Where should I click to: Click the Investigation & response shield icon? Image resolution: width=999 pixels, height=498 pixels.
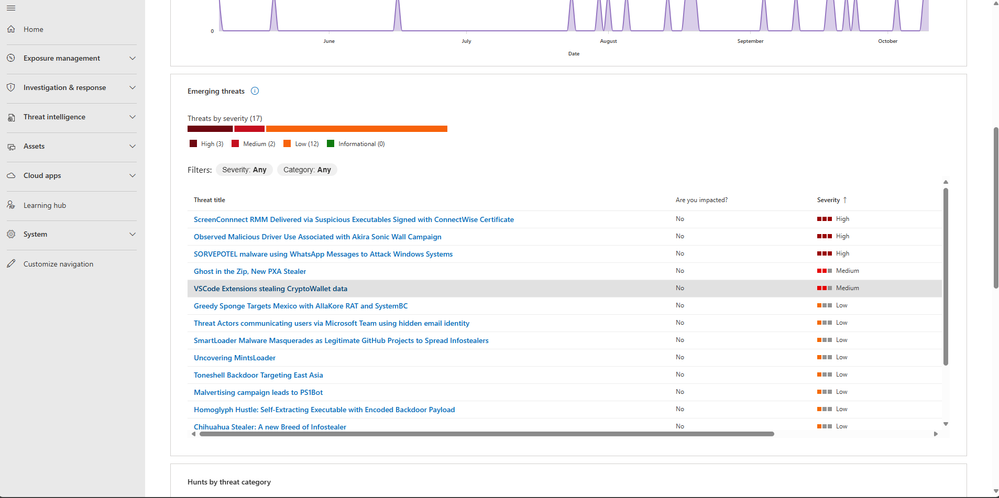11,87
